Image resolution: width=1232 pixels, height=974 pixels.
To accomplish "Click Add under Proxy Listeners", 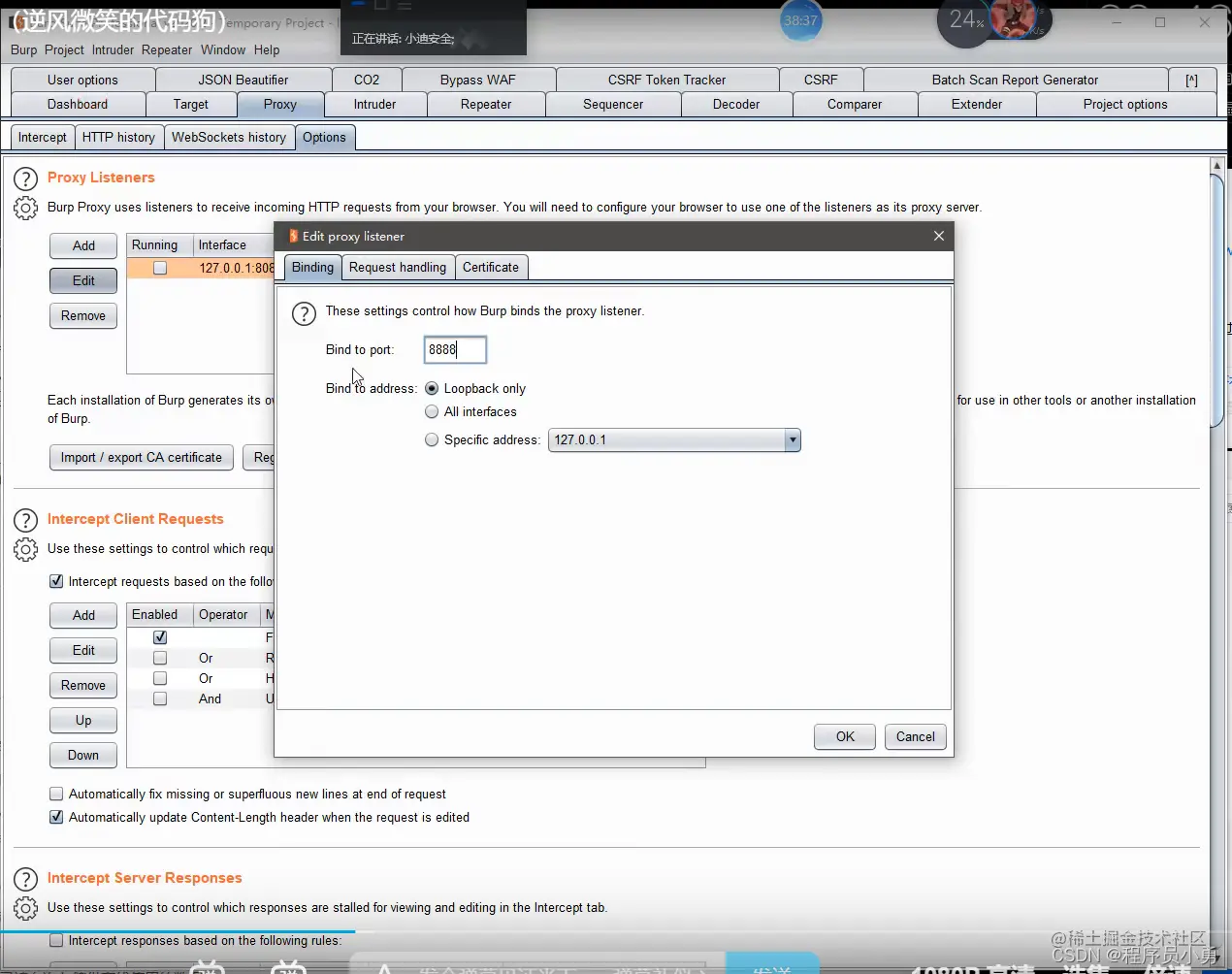I will coord(83,245).
